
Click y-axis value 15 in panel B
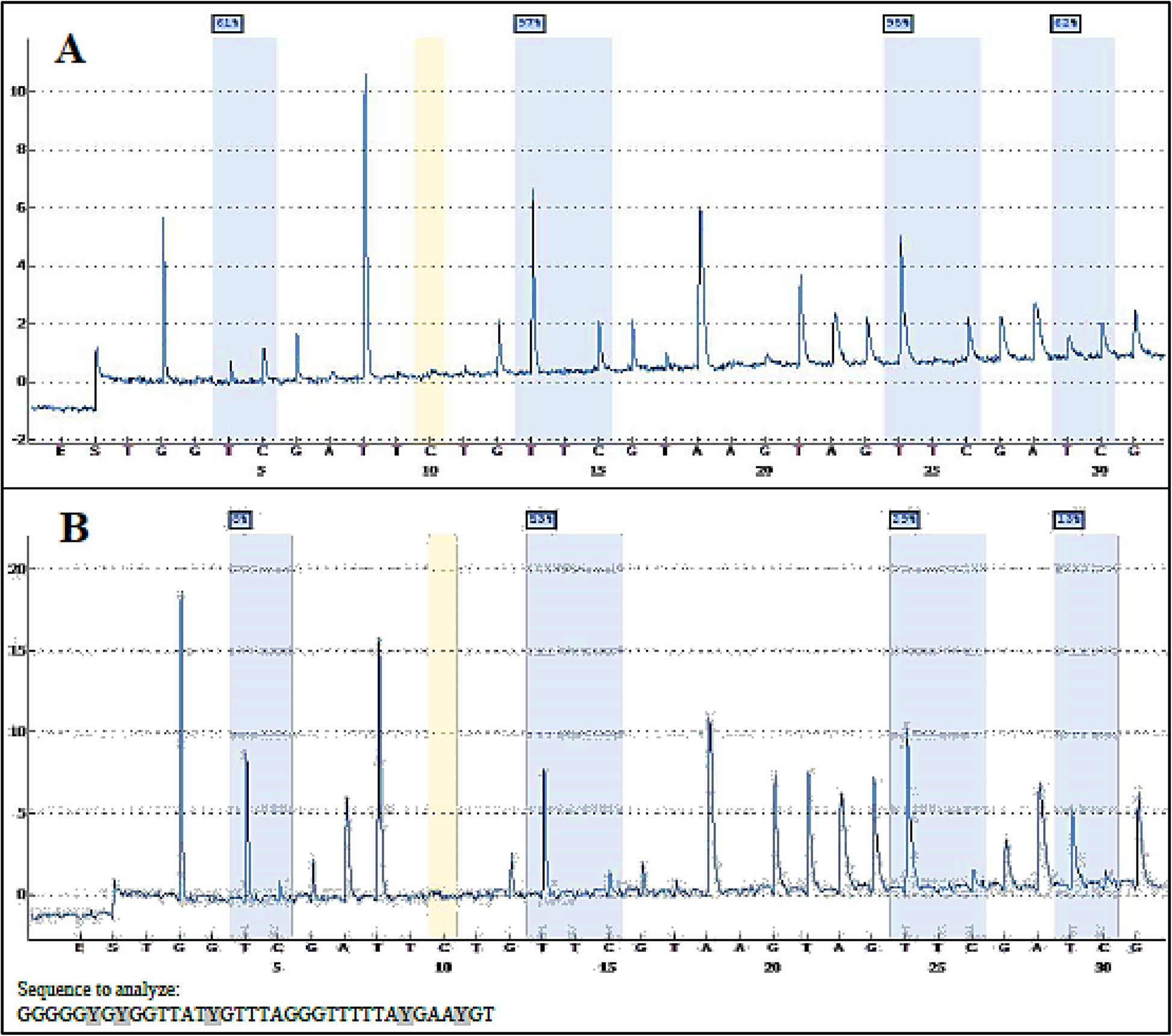point(16,651)
